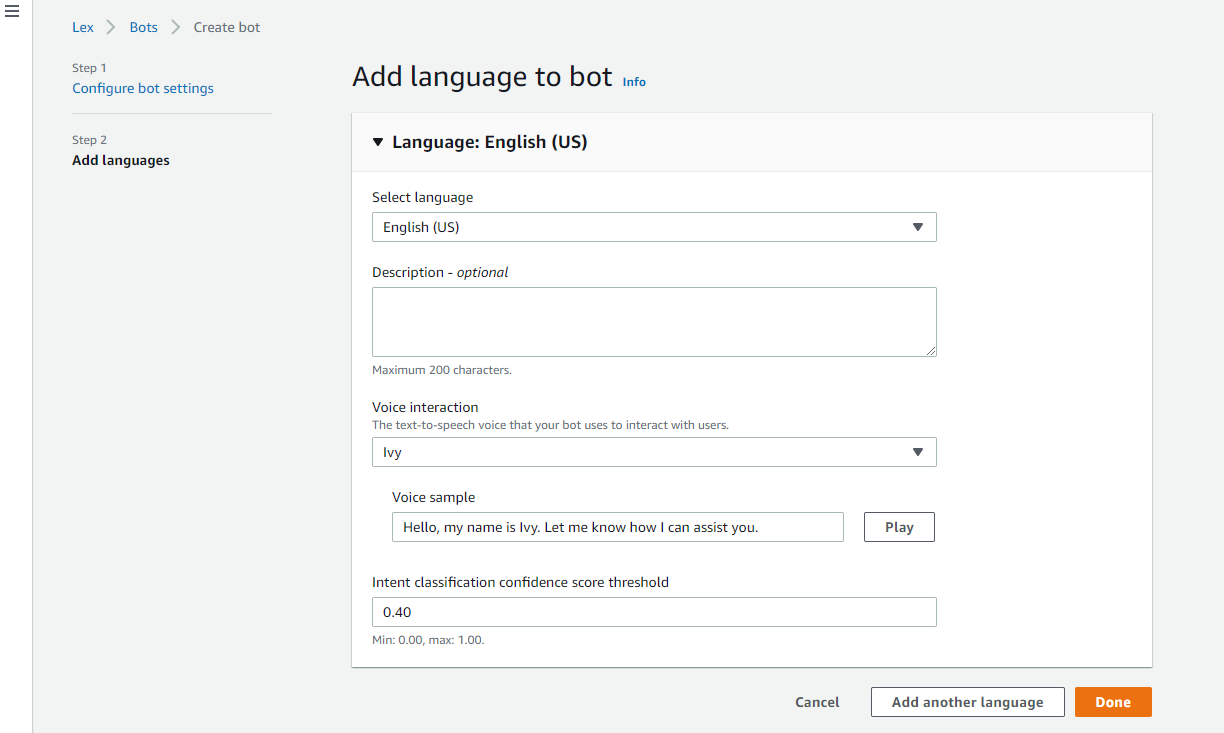Click the breadcrumb chevron after Lex
This screenshot has width=1224, height=733.
click(111, 27)
